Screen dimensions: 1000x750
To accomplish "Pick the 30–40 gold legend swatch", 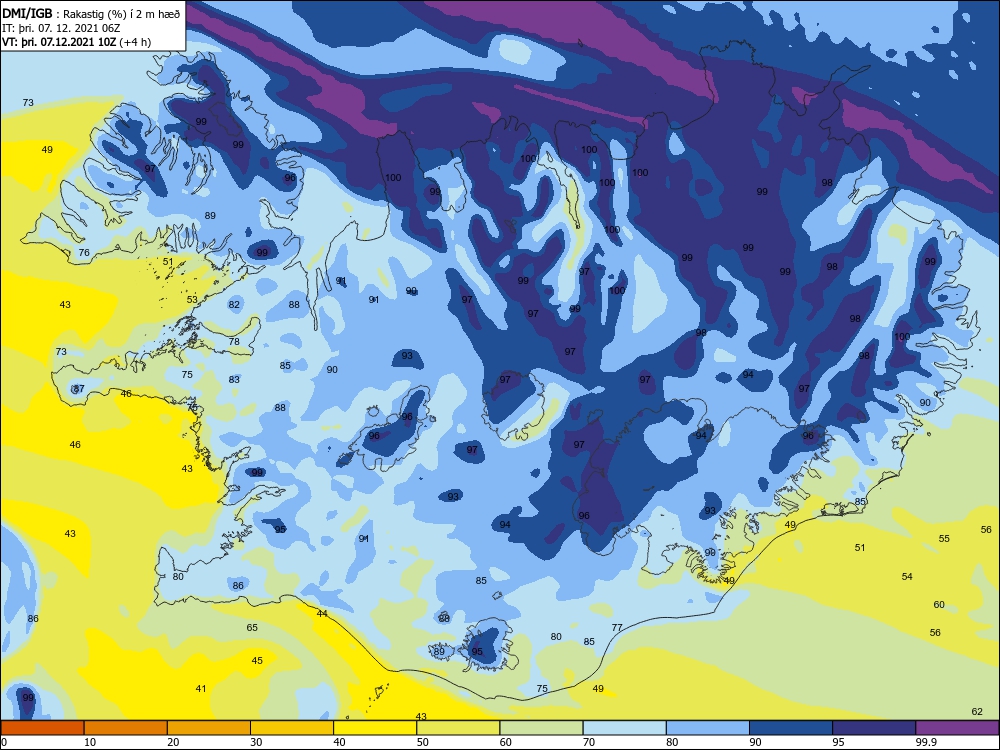I will click(292, 728).
